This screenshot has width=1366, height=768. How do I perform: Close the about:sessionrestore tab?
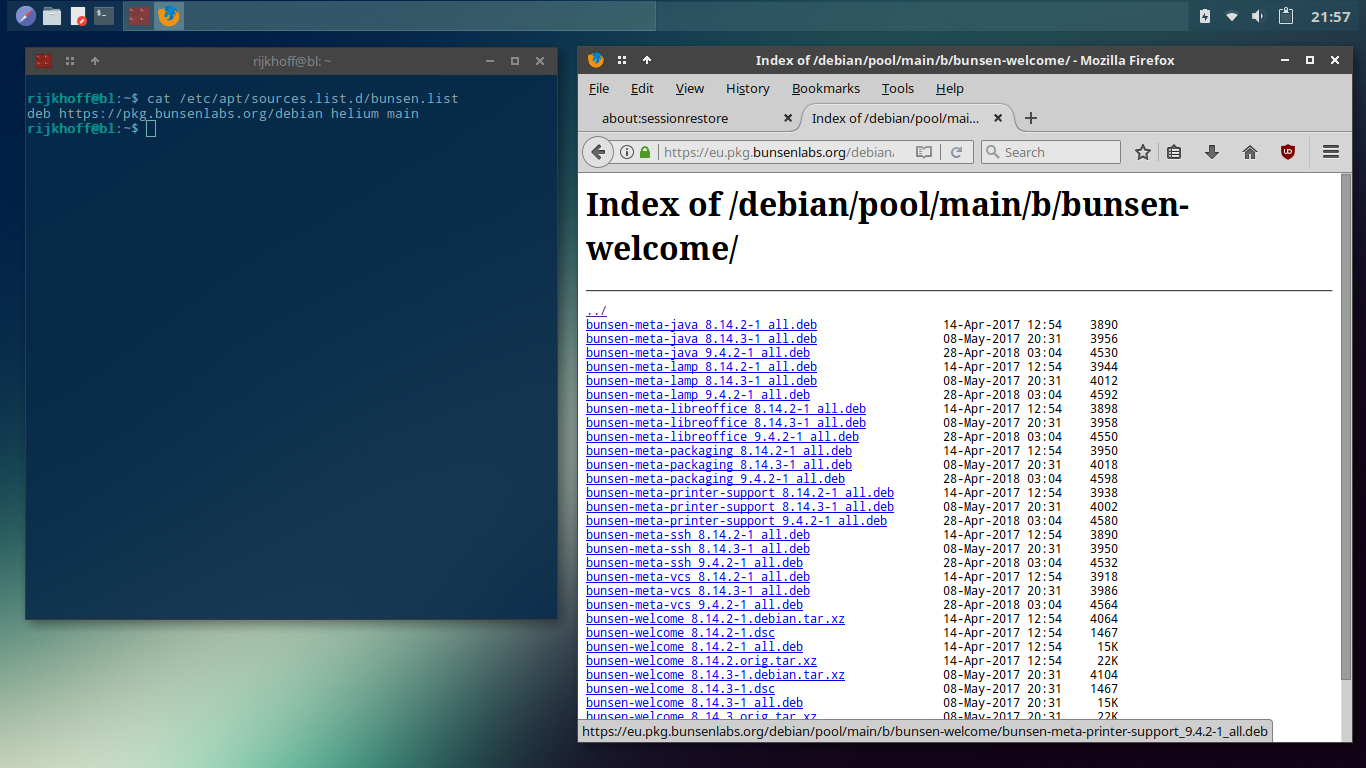coord(788,118)
